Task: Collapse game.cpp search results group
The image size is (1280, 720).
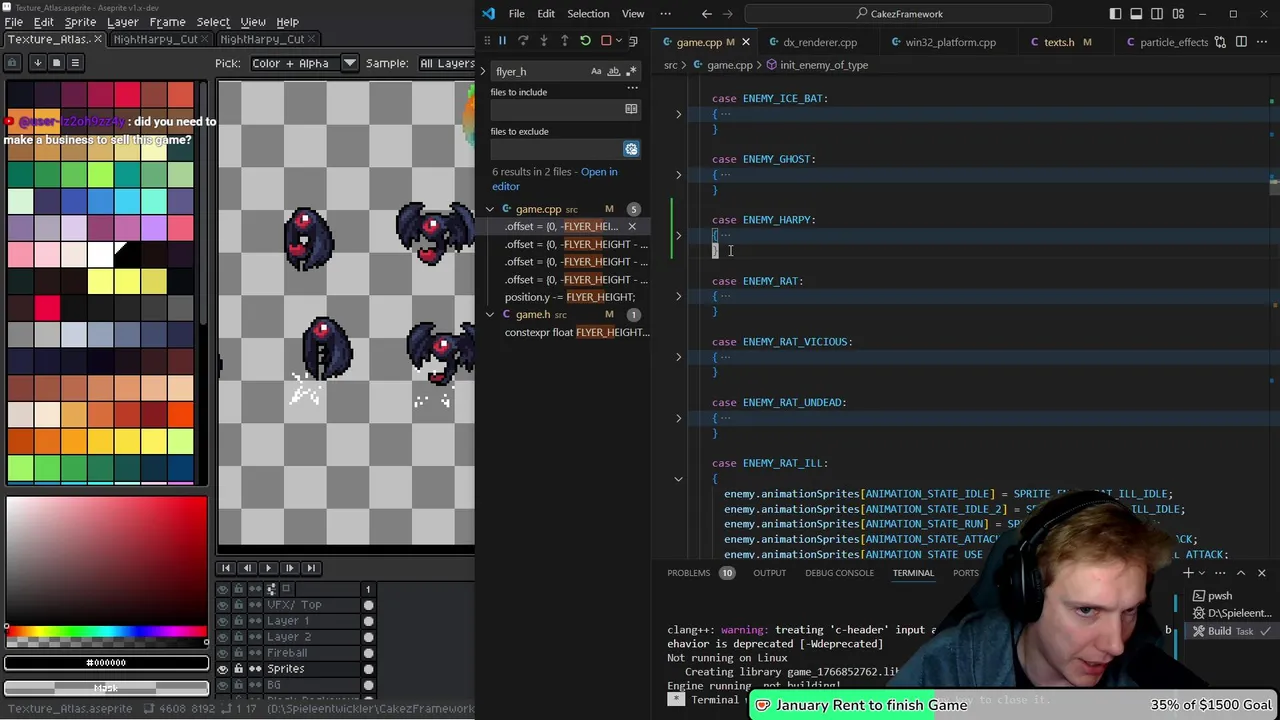Action: pyautogui.click(x=490, y=209)
